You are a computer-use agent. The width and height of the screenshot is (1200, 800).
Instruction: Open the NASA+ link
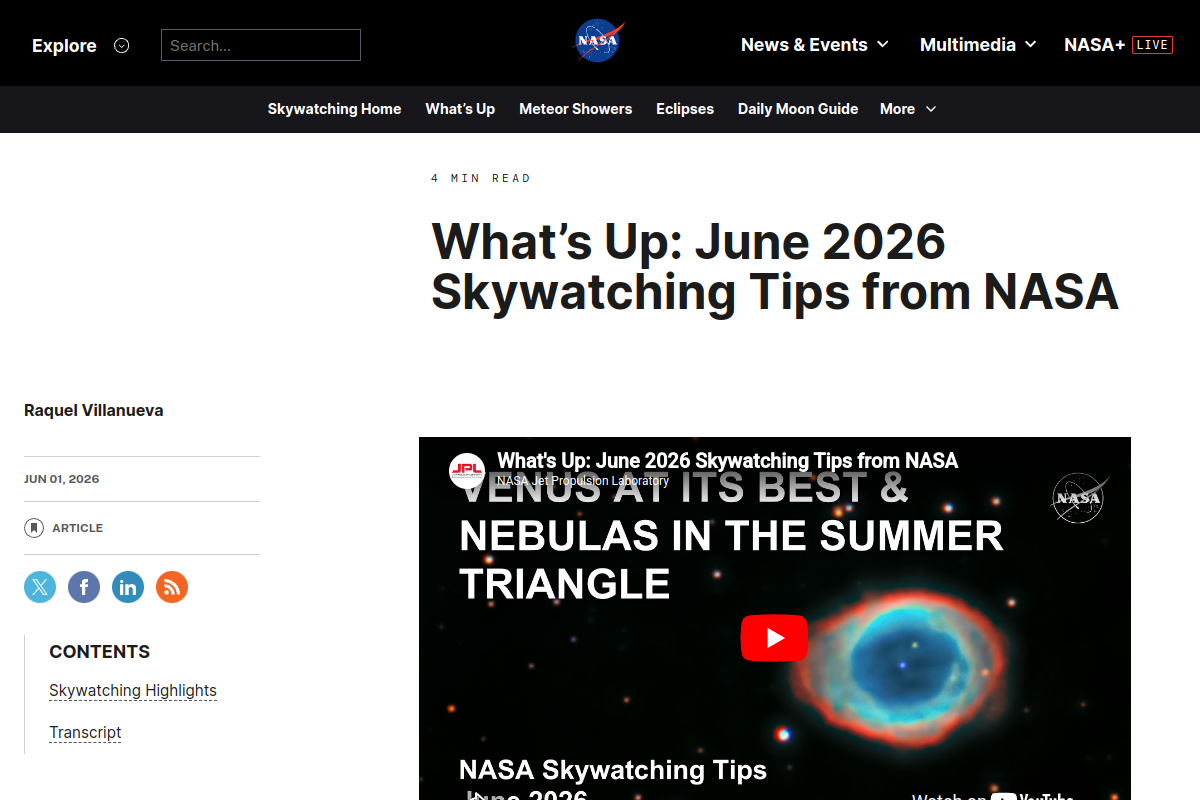1094,45
